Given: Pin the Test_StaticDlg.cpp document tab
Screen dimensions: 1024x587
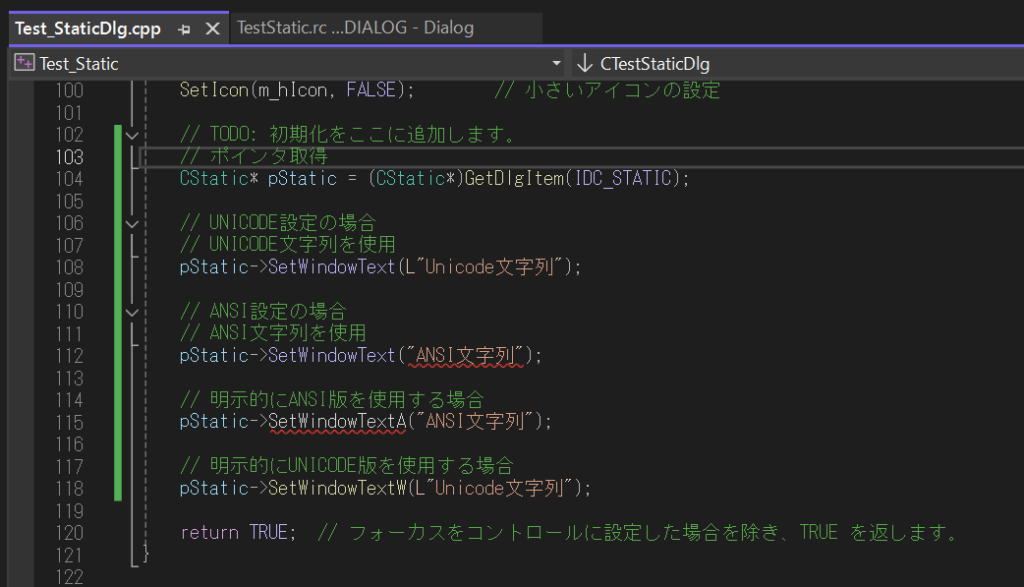Looking at the screenshot, I should pyautogui.click(x=184, y=28).
